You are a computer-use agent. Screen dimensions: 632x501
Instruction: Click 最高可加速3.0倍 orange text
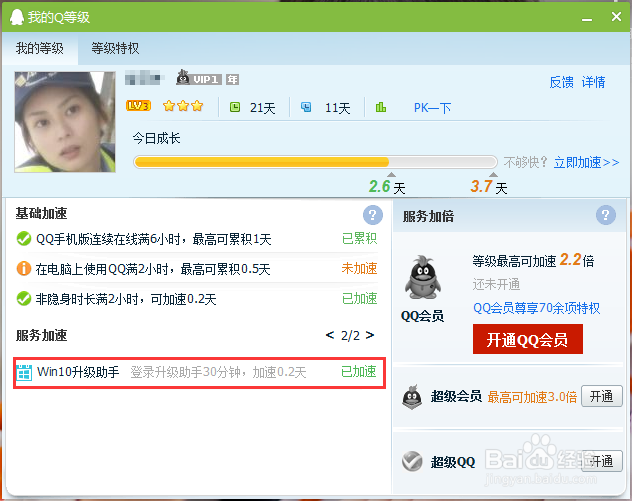pyautogui.click(x=532, y=397)
